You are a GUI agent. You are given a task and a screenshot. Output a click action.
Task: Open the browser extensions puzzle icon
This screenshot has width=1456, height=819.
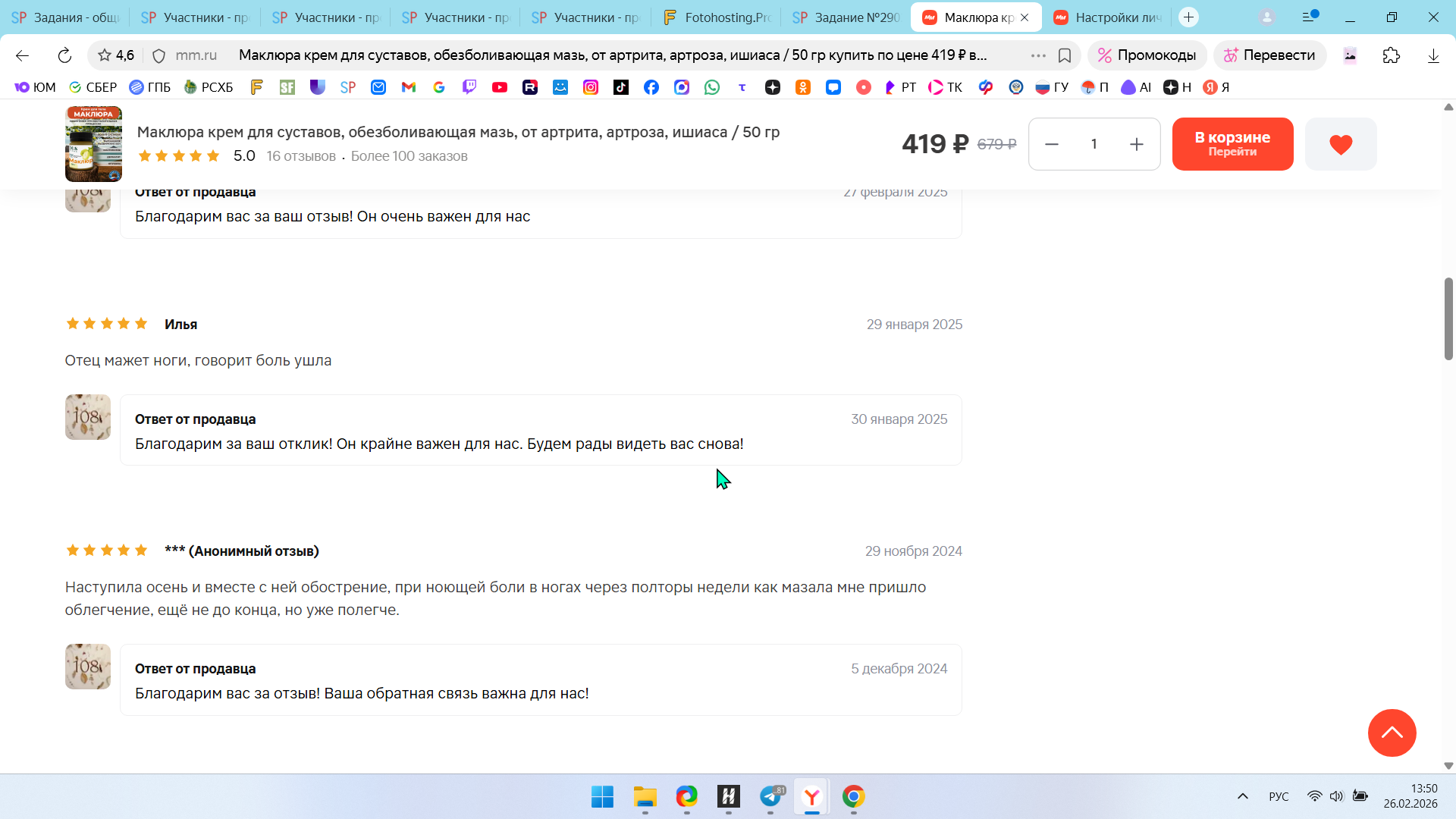[x=1391, y=55]
